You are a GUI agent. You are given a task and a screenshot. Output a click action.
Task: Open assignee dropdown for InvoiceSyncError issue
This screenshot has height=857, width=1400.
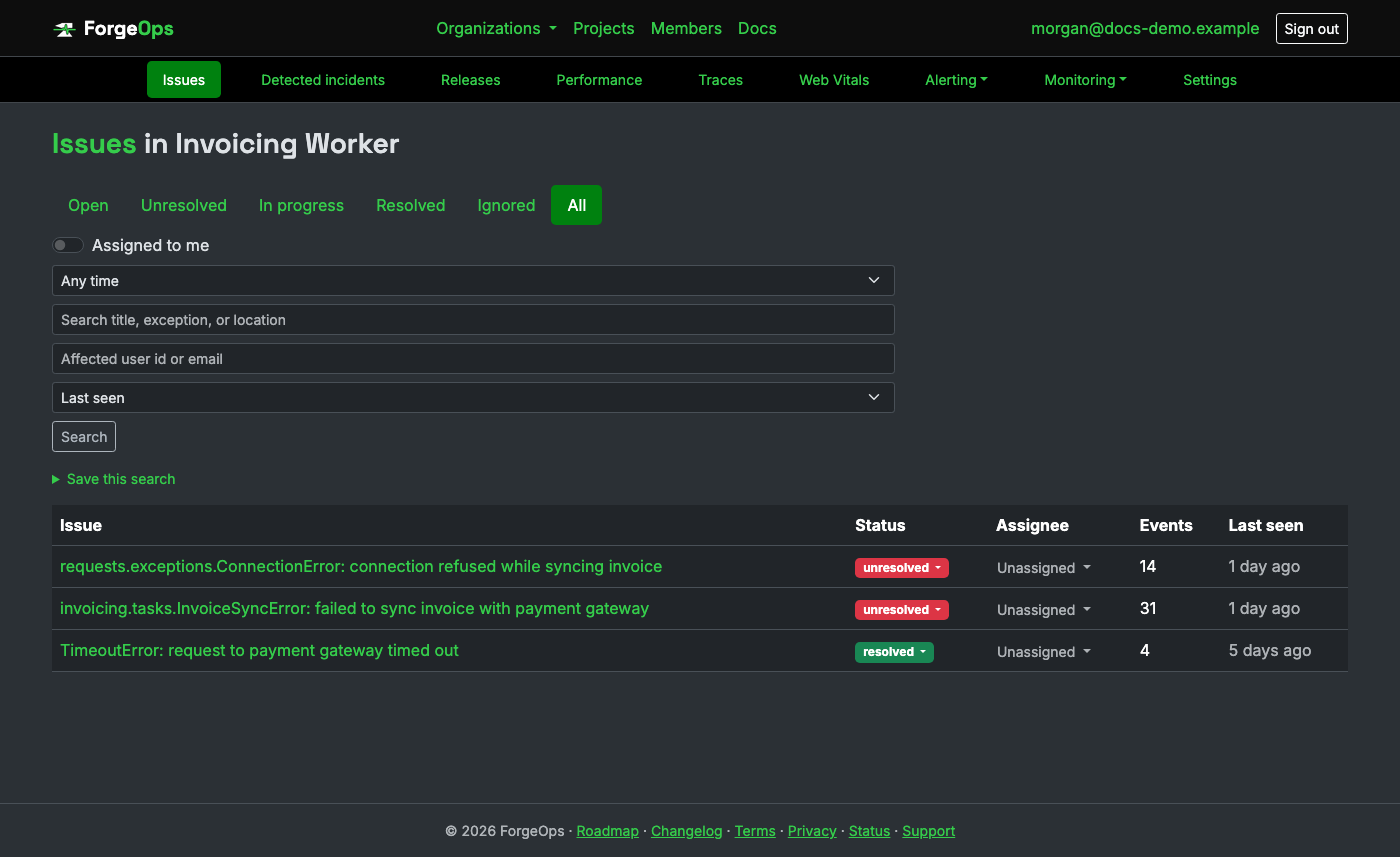coord(1043,610)
